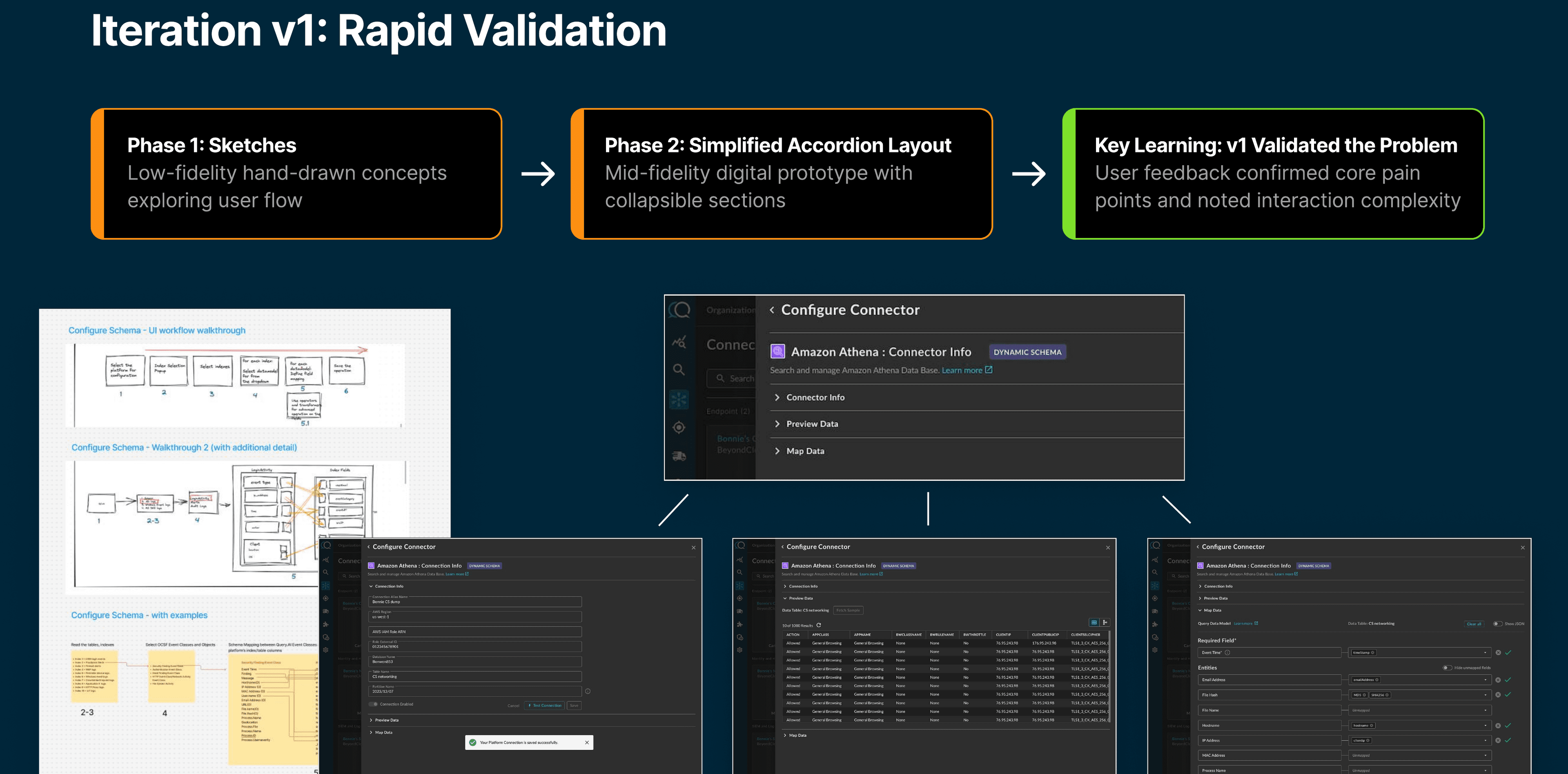Close the Map Data panel with its X button
Screen dimensions: 1568x774
(x=1523, y=548)
